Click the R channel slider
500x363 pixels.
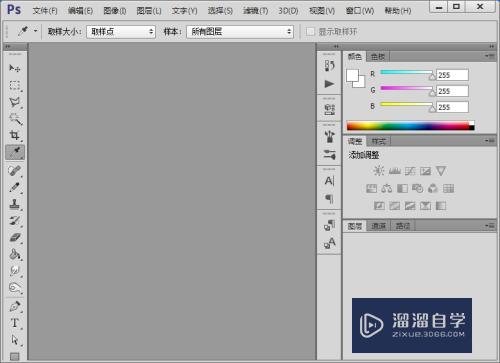[x=407, y=72]
